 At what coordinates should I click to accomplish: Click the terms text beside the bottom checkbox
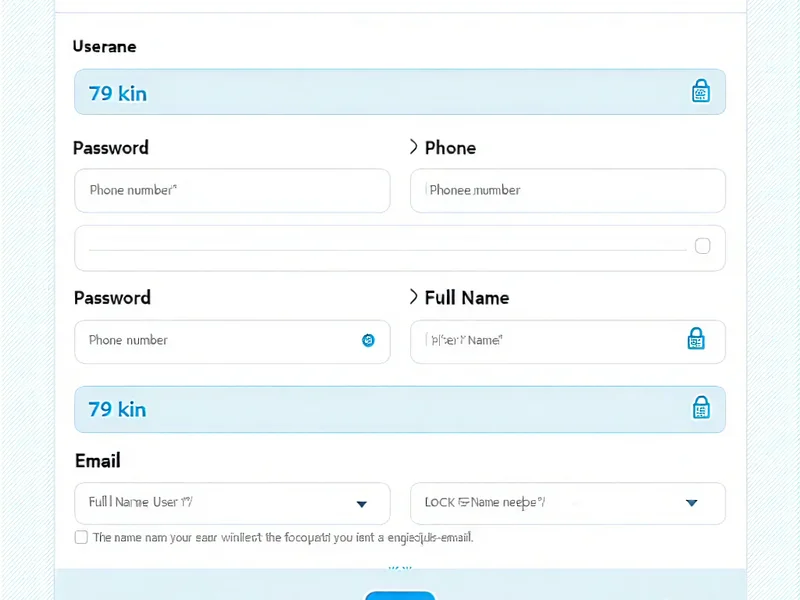pos(283,537)
